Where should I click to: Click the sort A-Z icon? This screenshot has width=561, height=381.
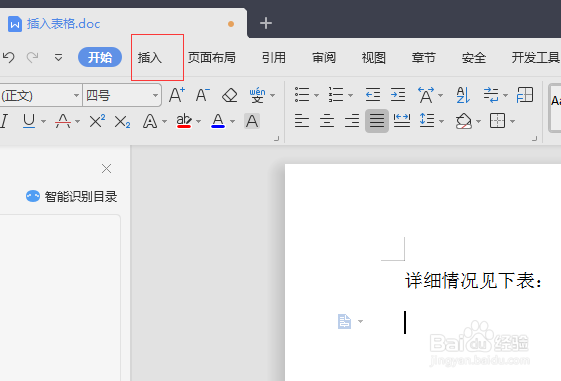point(463,95)
